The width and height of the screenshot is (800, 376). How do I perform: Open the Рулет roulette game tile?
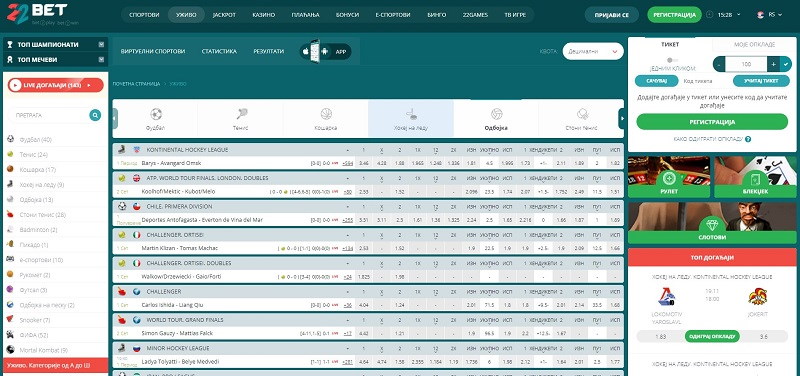pos(668,177)
